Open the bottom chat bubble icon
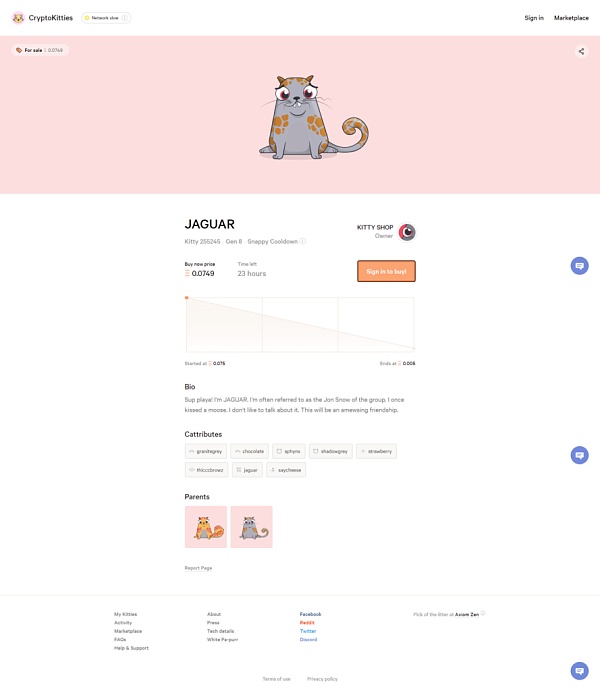Screen dimensions: 600x691 579,671
